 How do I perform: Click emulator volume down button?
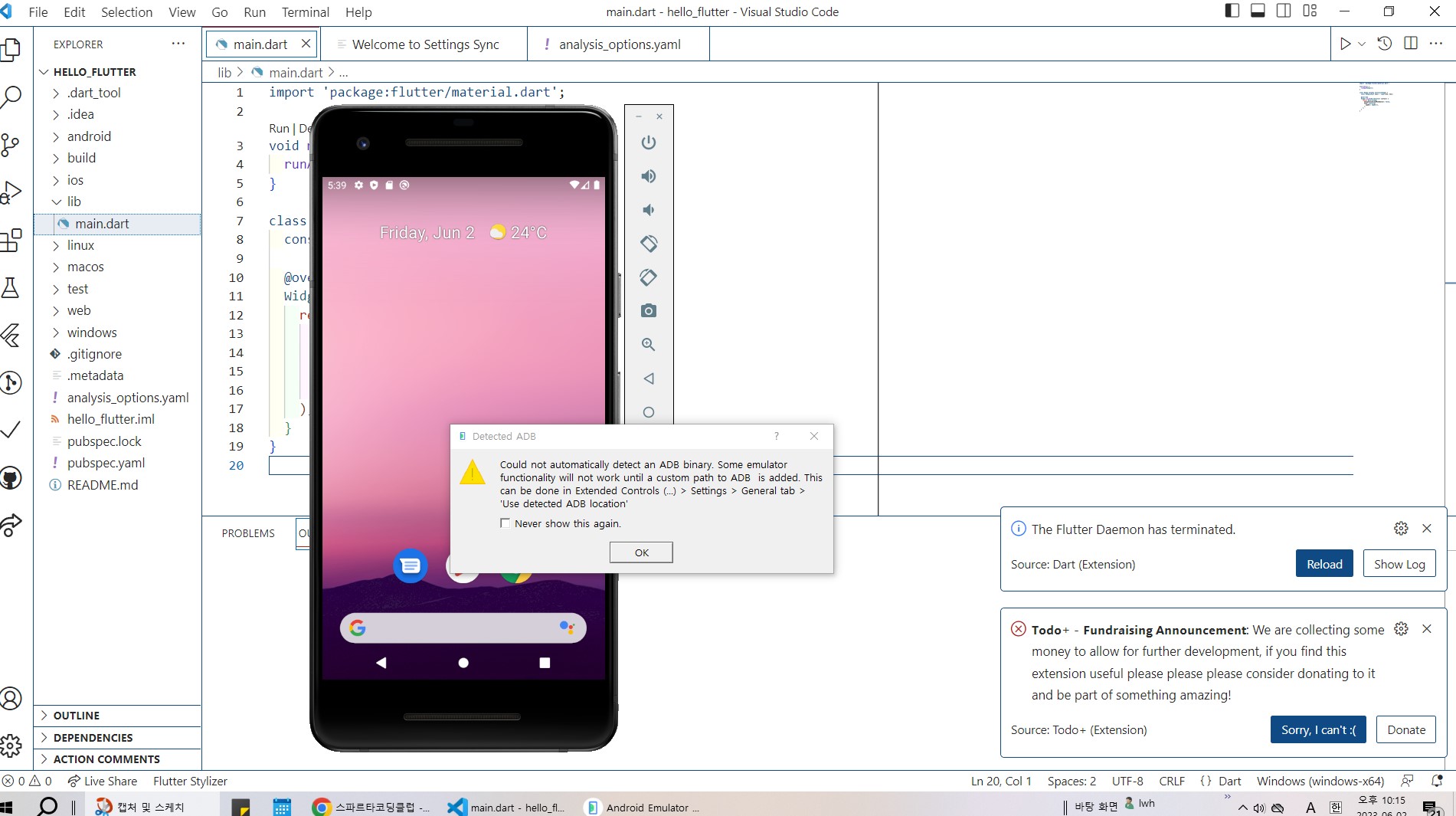pos(649,210)
